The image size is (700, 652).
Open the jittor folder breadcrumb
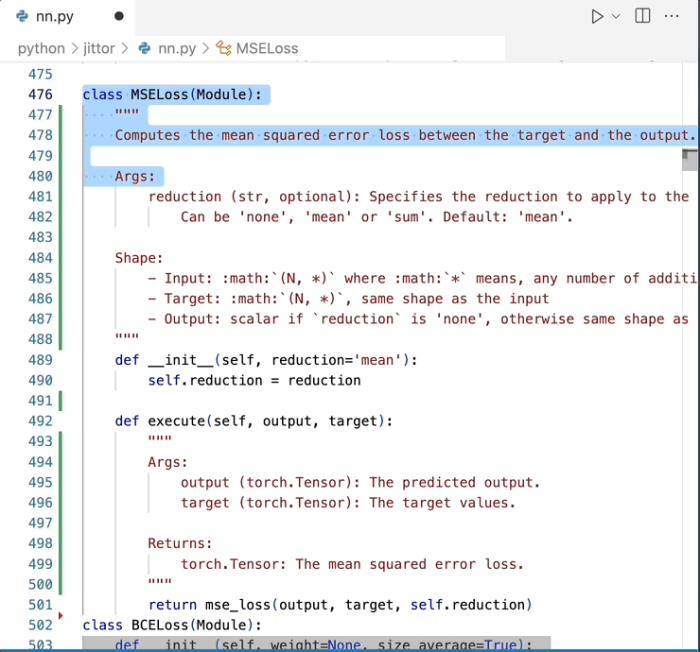99,48
